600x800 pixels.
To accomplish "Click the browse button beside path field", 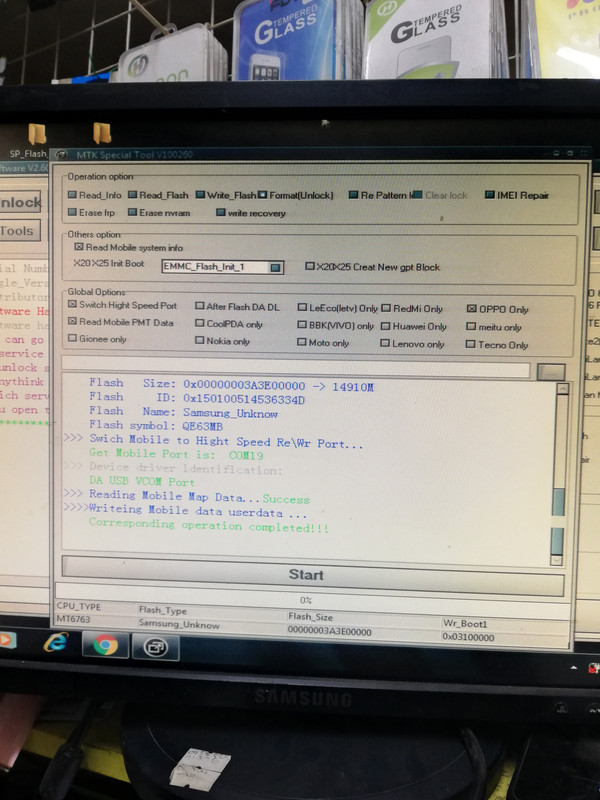I will [551, 372].
